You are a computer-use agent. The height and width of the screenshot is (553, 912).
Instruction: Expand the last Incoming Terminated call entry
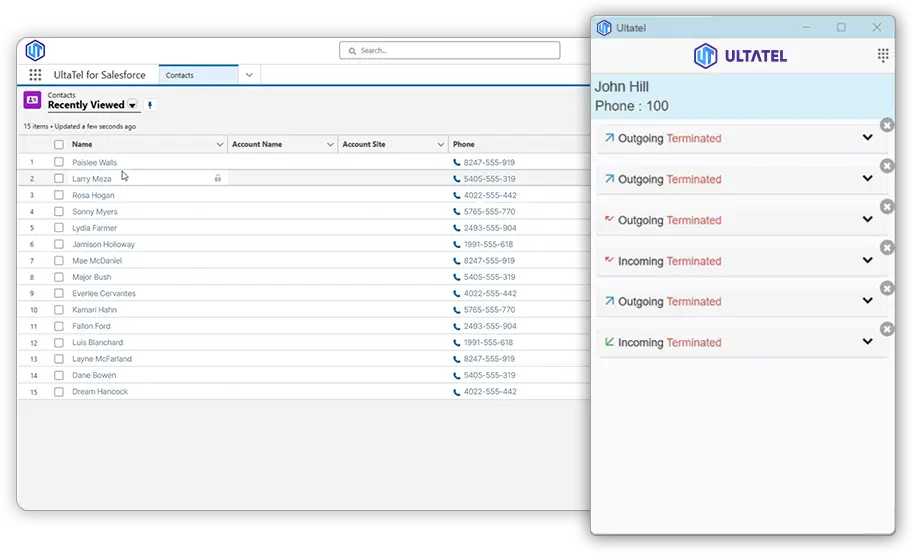[x=867, y=342]
